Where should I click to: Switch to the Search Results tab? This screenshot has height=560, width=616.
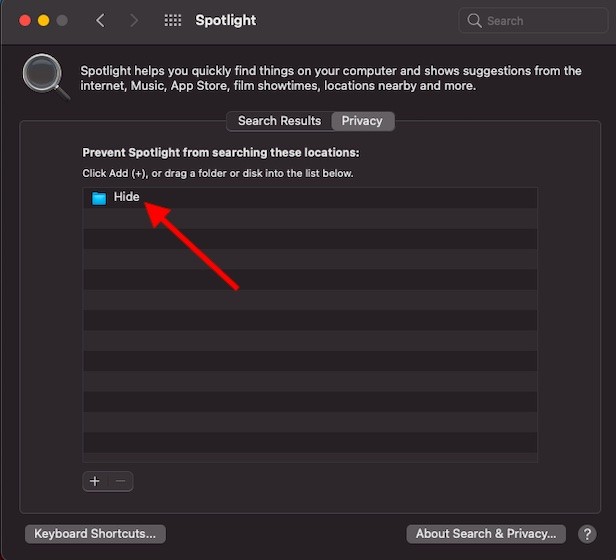279,121
